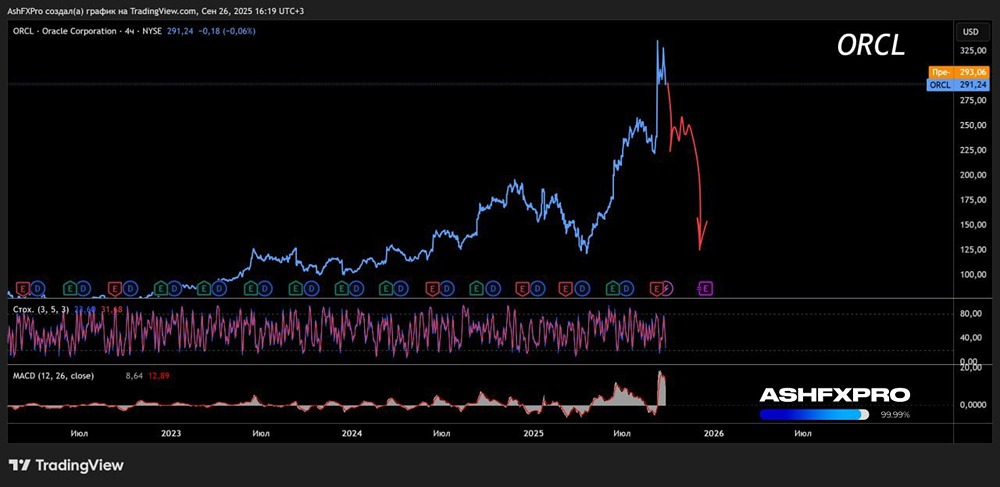This screenshot has width=1000, height=487.
Task: Click the lightning bolt event marker
Action: pos(666,289)
